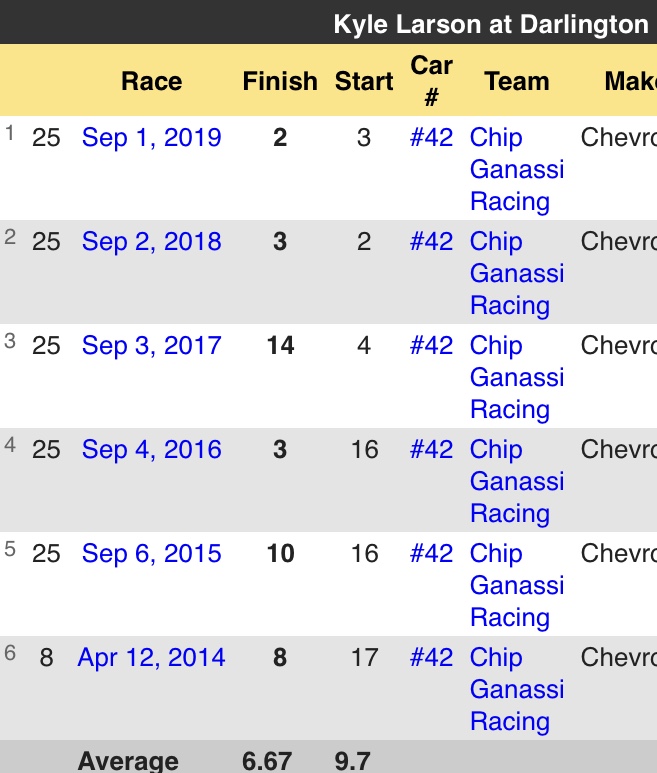Open the Apr 12, 2014 race link

pyautogui.click(x=152, y=657)
